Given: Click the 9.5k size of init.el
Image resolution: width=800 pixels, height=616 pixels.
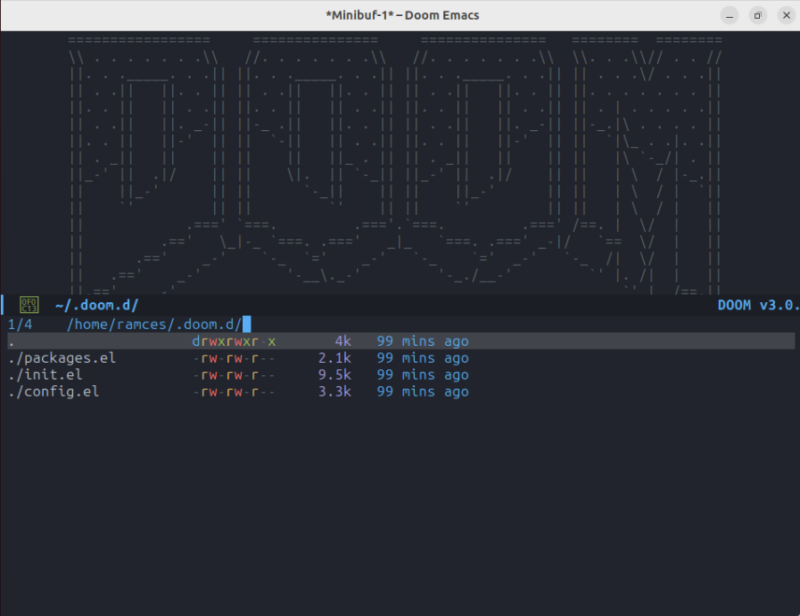Looking at the screenshot, I should click(x=337, y=374).
